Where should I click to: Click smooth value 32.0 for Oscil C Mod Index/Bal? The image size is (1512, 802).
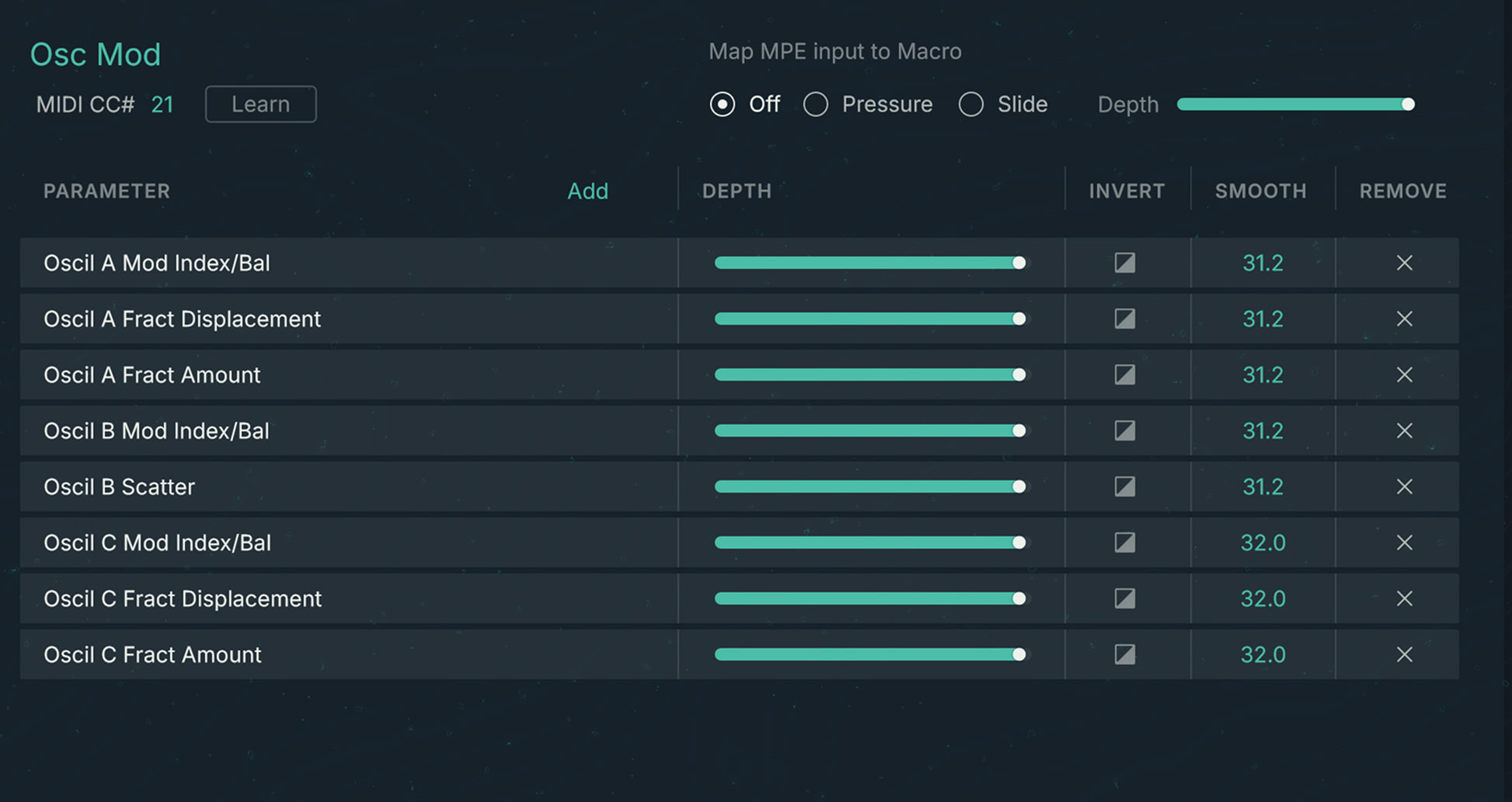1263,542
